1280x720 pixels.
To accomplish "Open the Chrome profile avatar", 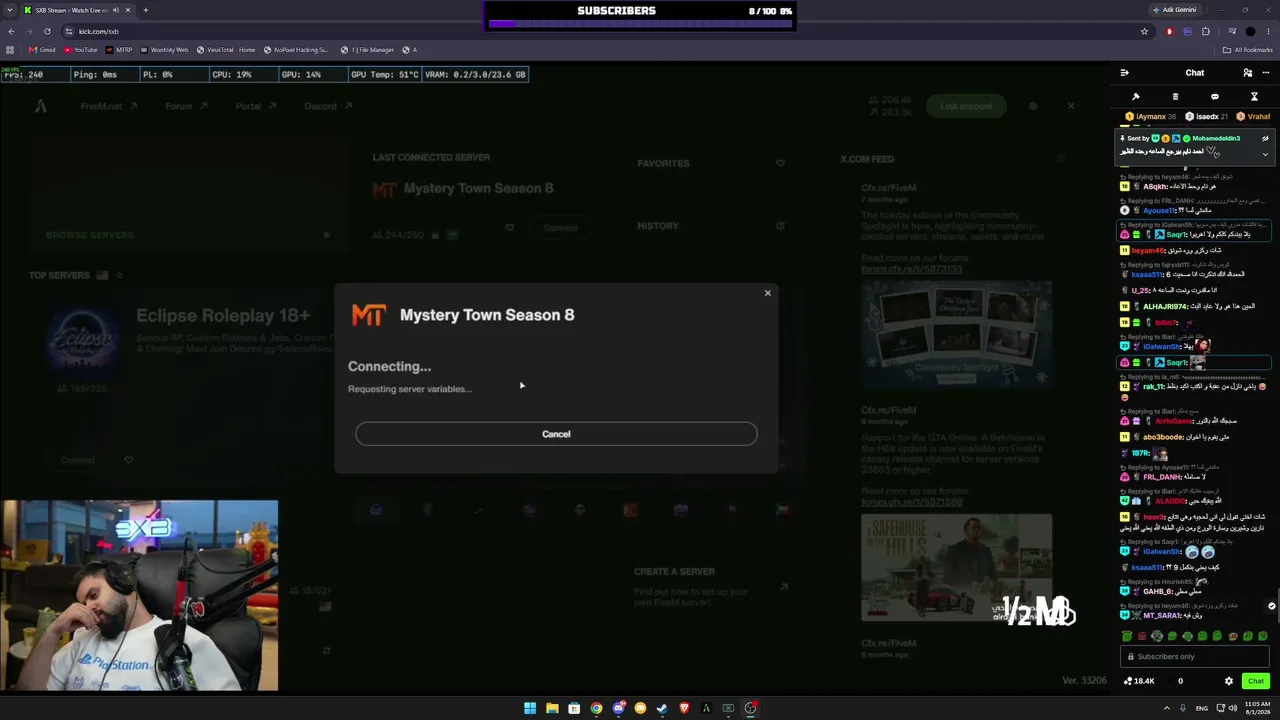I will 1250,31.
